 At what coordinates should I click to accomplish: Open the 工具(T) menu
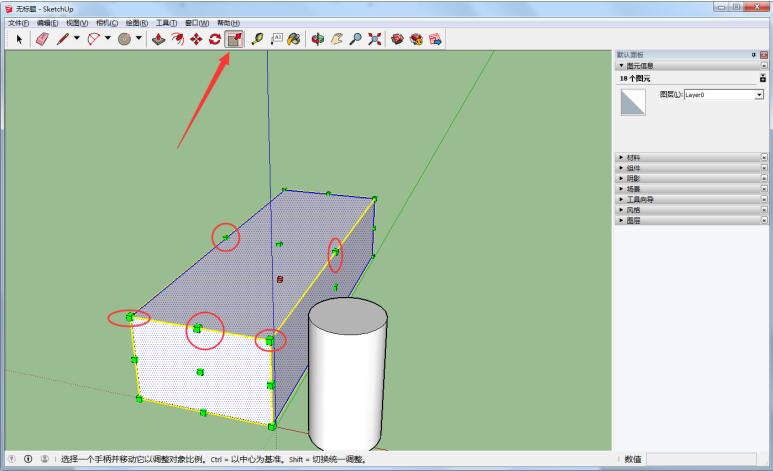pyautogui.click(x=166, y=22)
